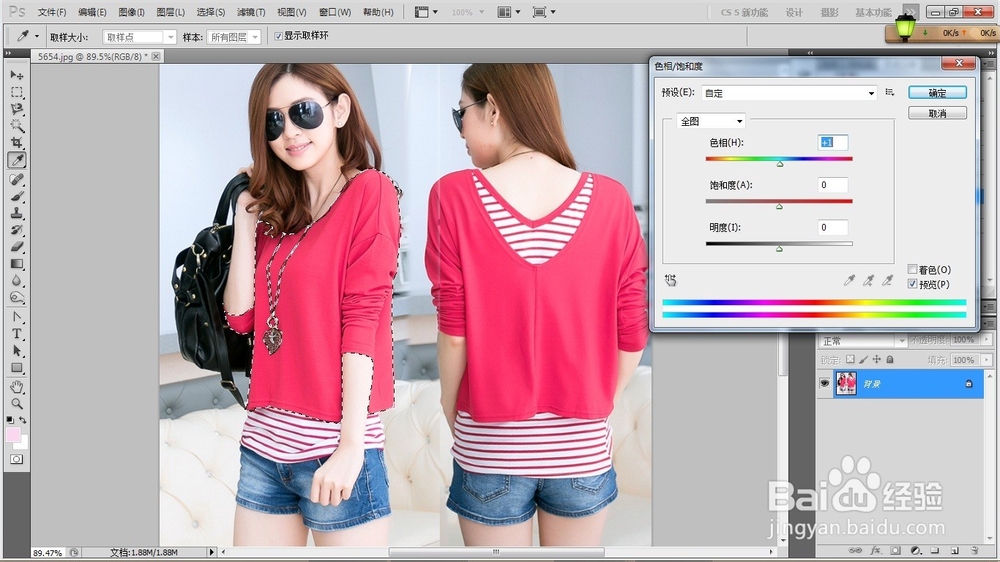Reset default foreground/background colors
Viewport: 1000px width, 562px height.
(10, 420)
